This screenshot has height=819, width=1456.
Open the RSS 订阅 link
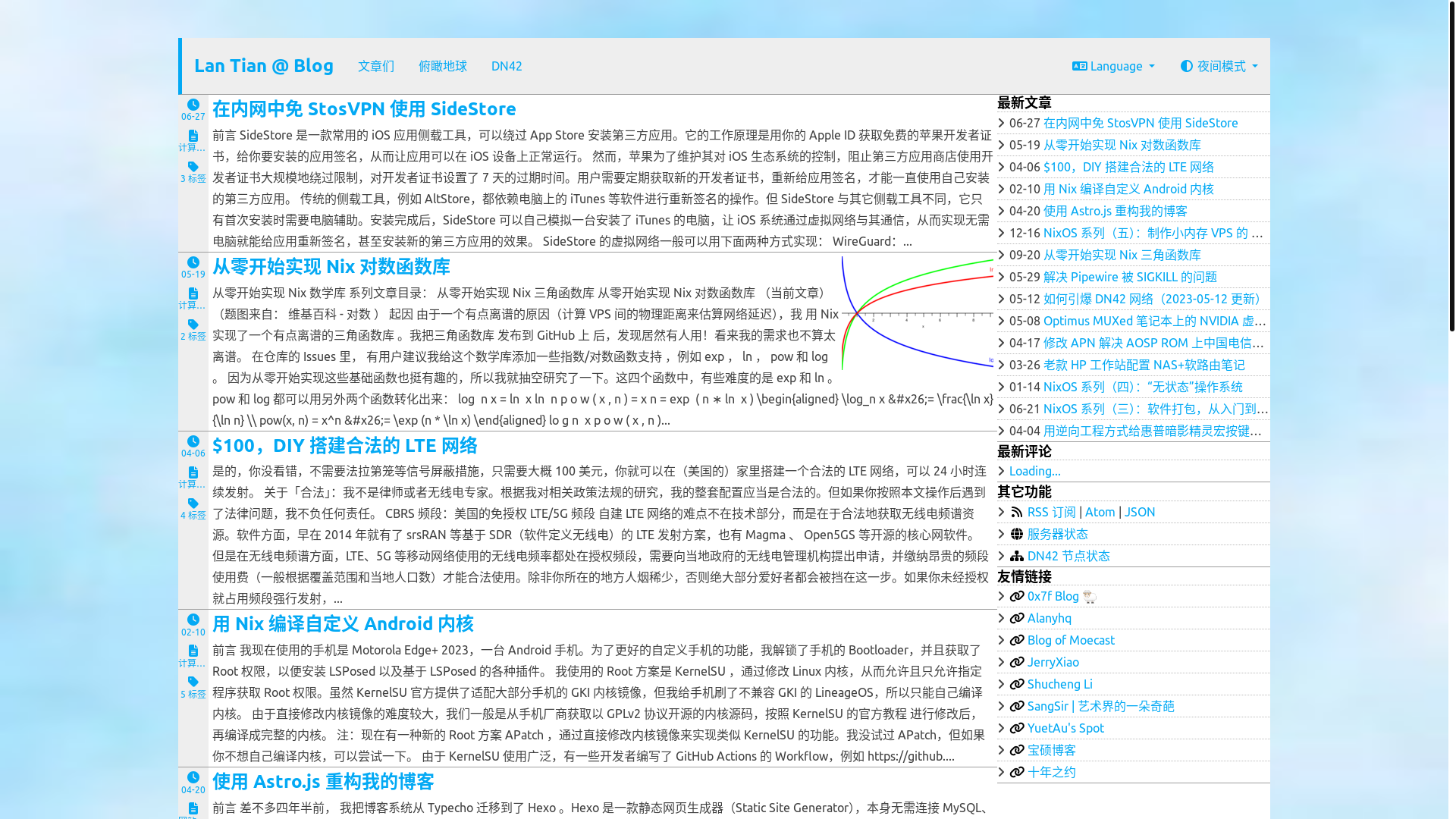(1052, 513)
